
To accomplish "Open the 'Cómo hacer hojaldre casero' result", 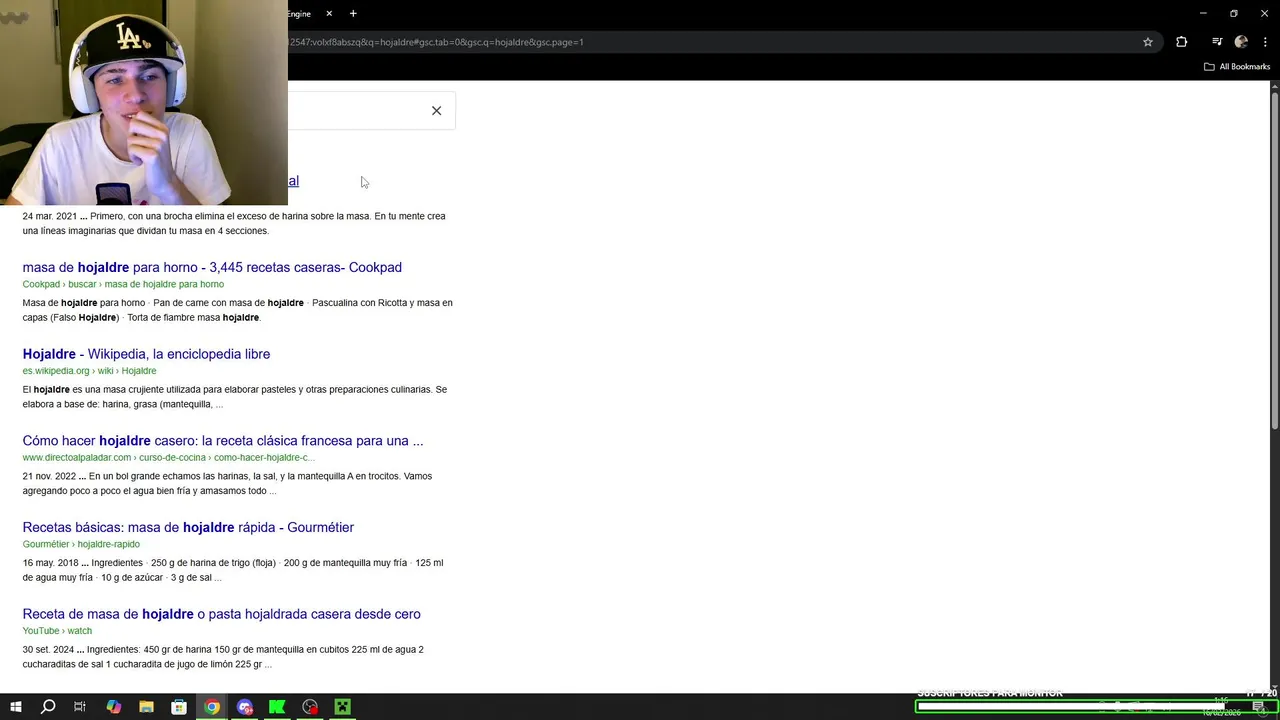I will pyautogui.click(x=223, y=441).
